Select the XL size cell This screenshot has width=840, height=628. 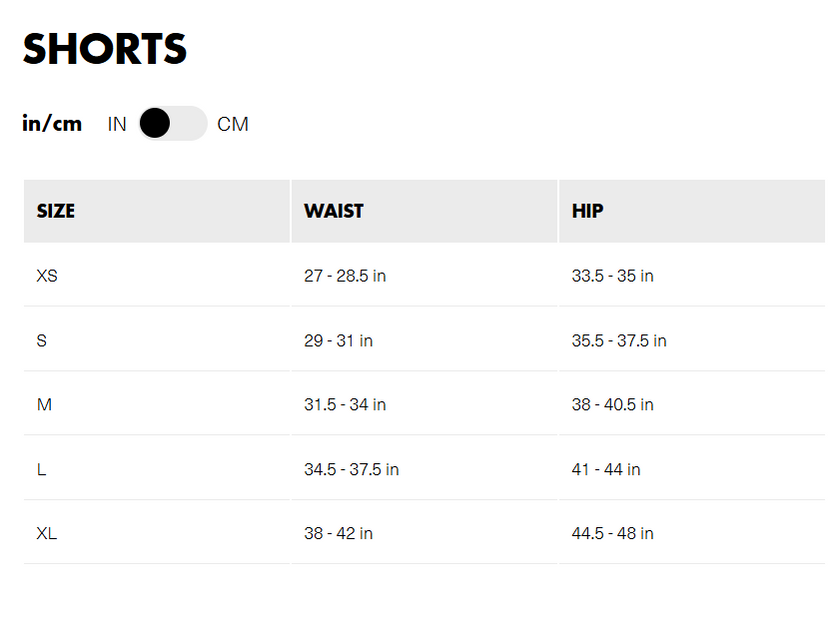[x=47, y=534]
